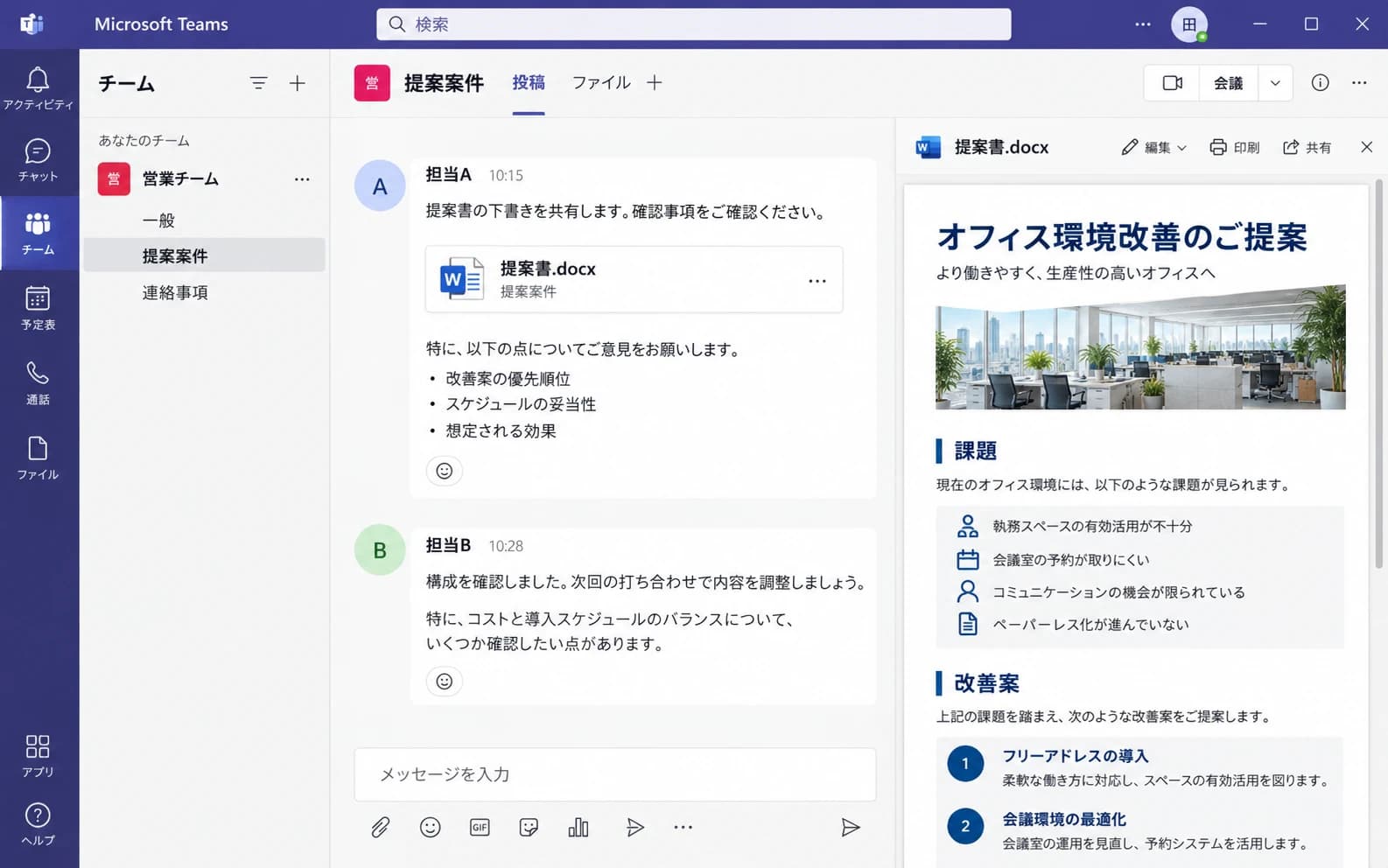Expand the 会議 dropdown arrow
1388x868 pixels.
point(1275,83)
